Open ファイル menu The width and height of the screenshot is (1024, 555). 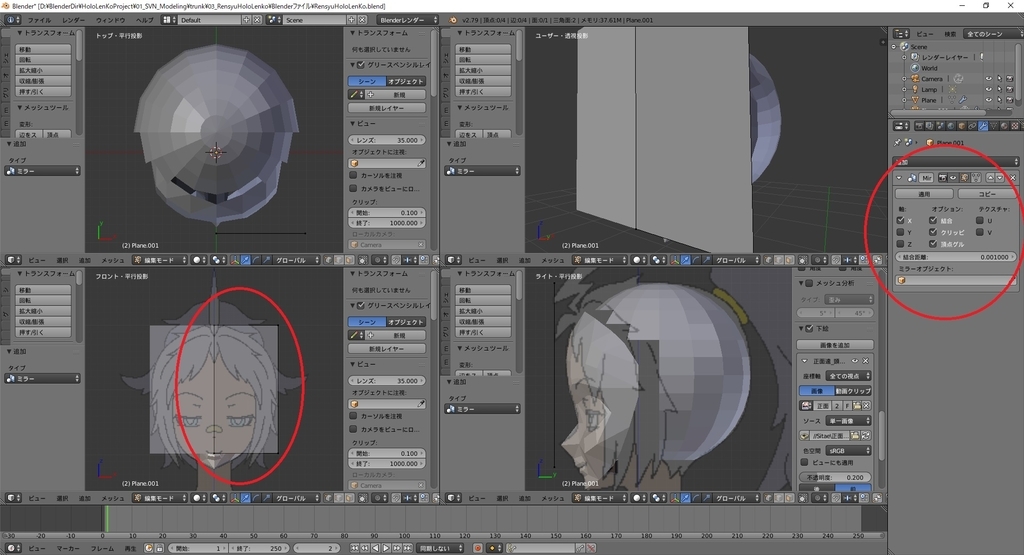(x=39, y=20)
